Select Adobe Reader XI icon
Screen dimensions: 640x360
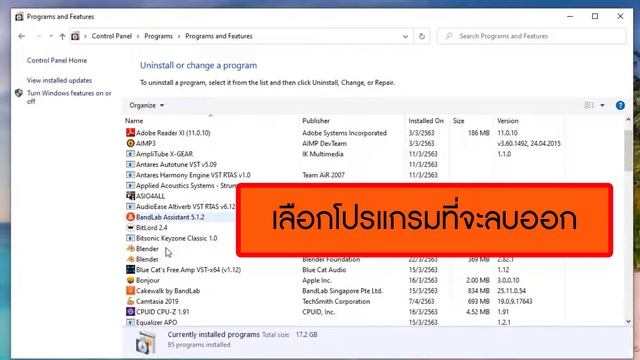(x=130, y=133)
